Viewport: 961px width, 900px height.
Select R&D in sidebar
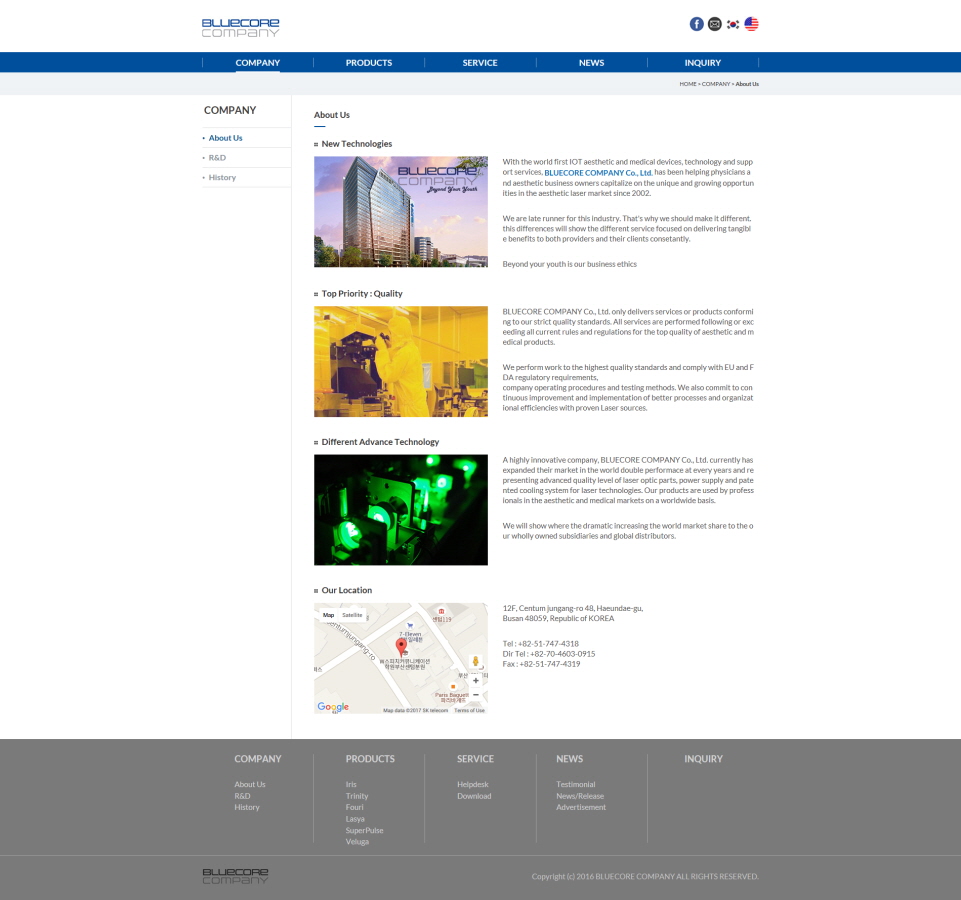pos(217,158)
